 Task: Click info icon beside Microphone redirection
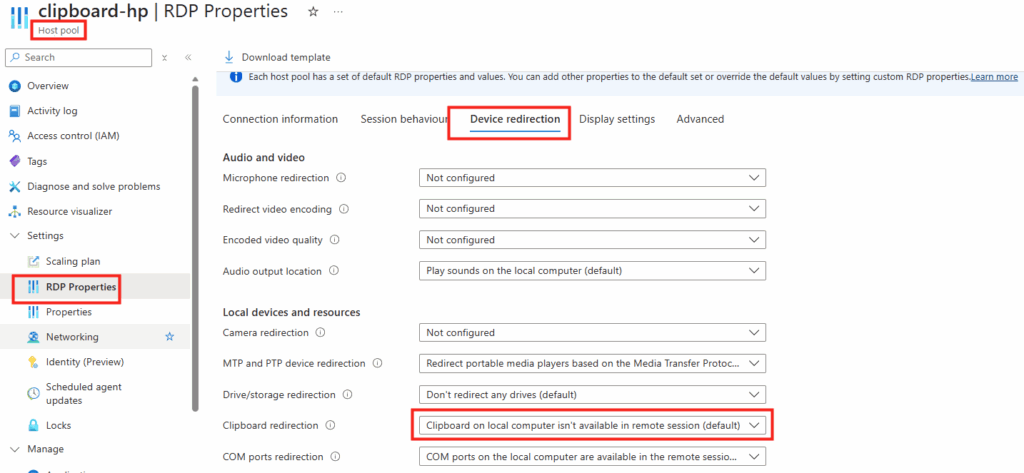(x=341, y=178)
